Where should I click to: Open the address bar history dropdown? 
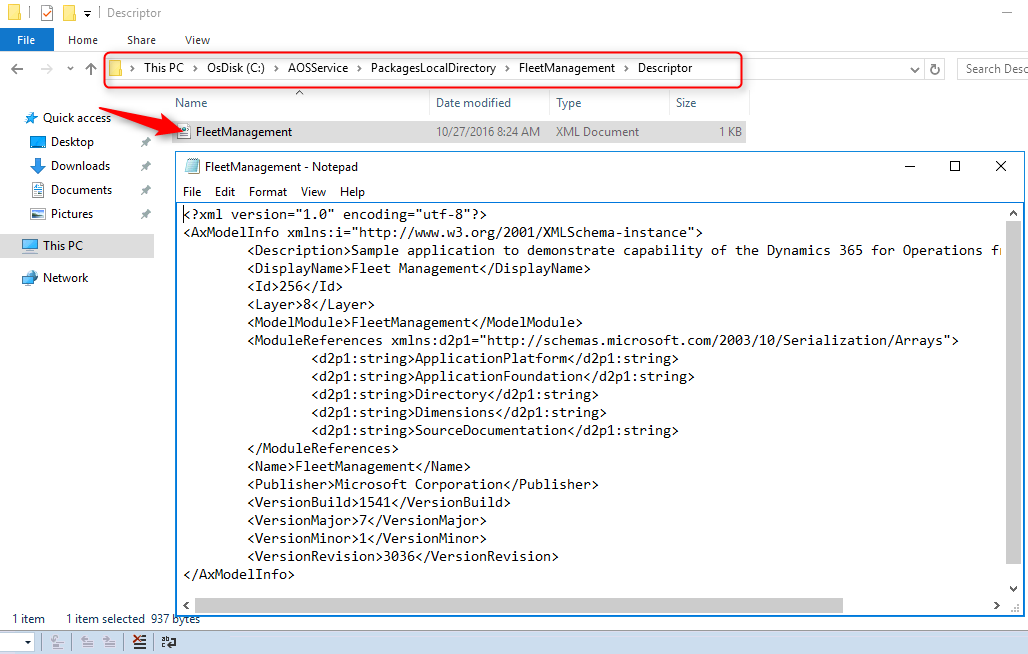click(915, 69)
